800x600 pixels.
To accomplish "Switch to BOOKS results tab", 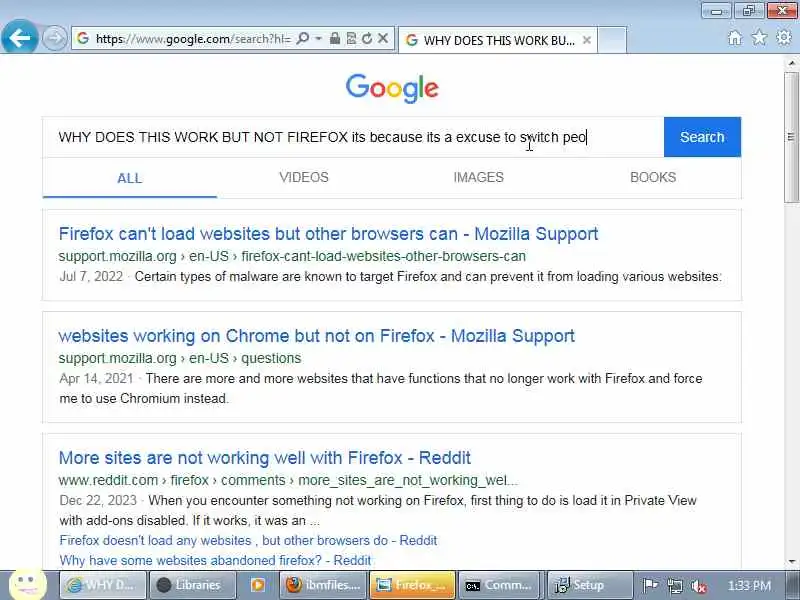I will pyautogui.click(x=653, y=178).
